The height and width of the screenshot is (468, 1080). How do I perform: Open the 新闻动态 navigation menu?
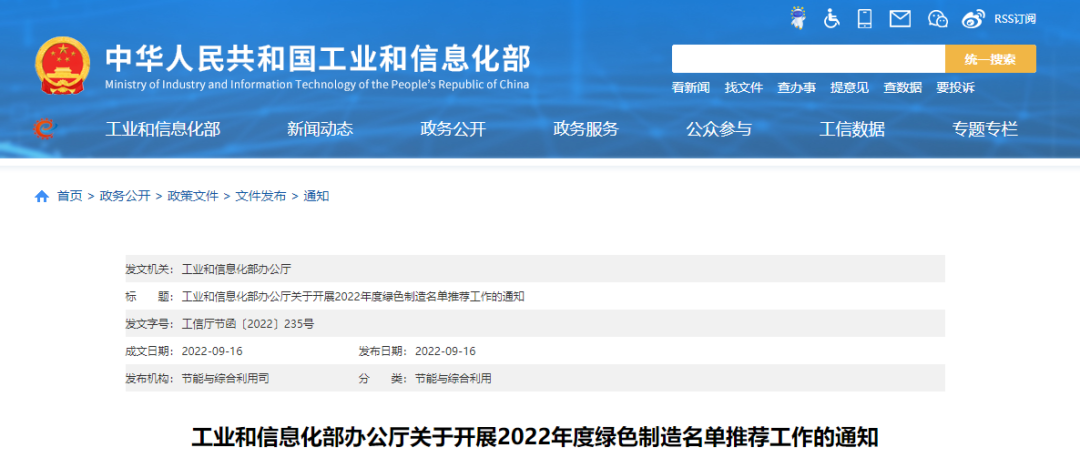click(x=320, y=128)
